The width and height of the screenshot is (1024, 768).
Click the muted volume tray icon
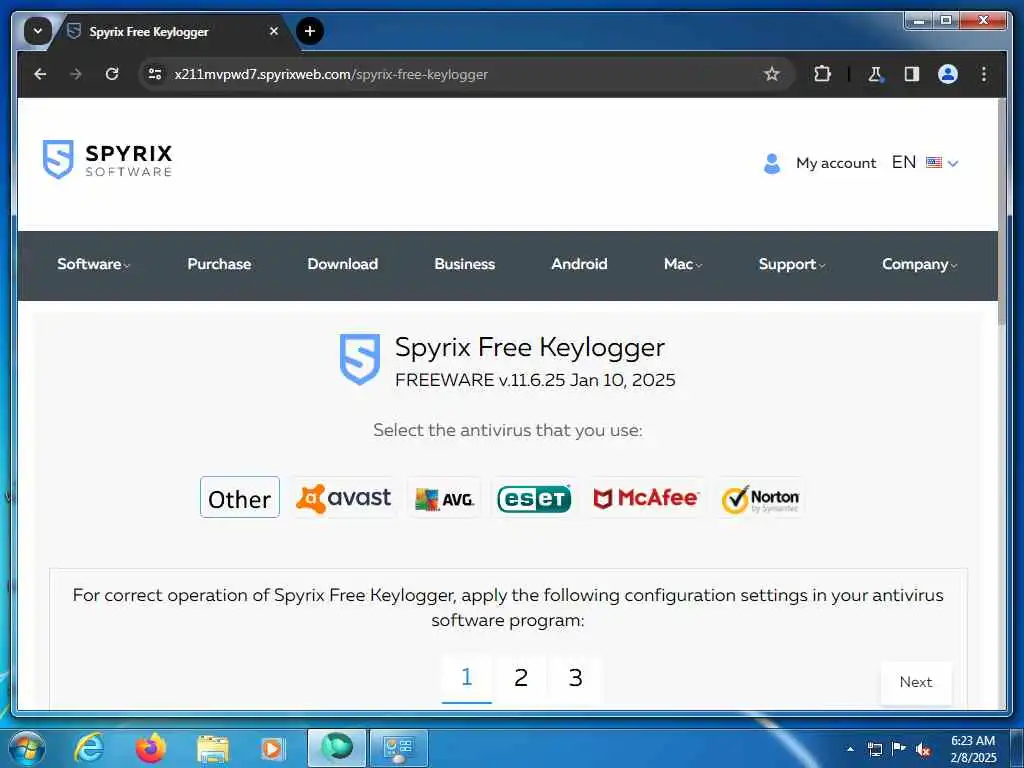coord(923,750)
